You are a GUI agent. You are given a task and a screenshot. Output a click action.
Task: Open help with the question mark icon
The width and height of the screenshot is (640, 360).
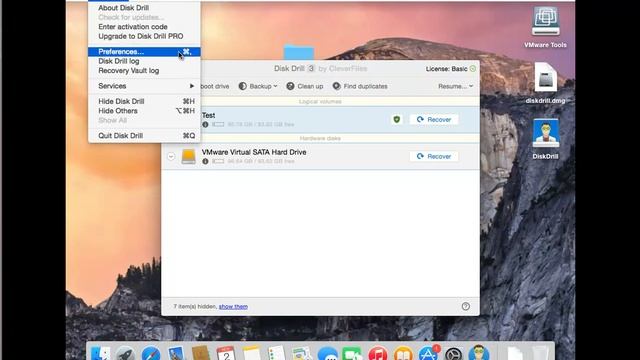click(465, 307)
